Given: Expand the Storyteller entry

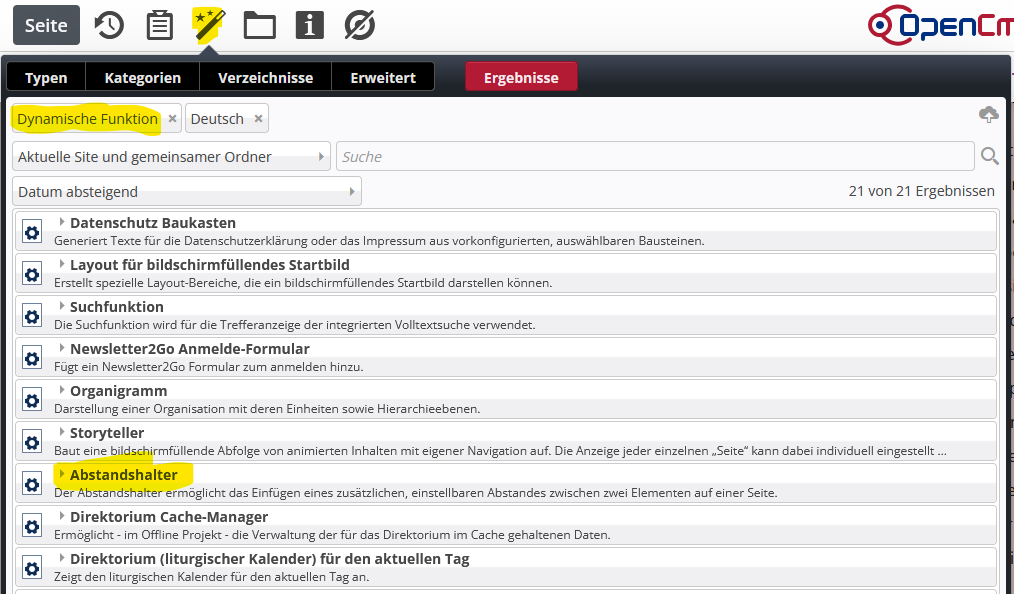Looking at the screenshot, I should [61, 432].
